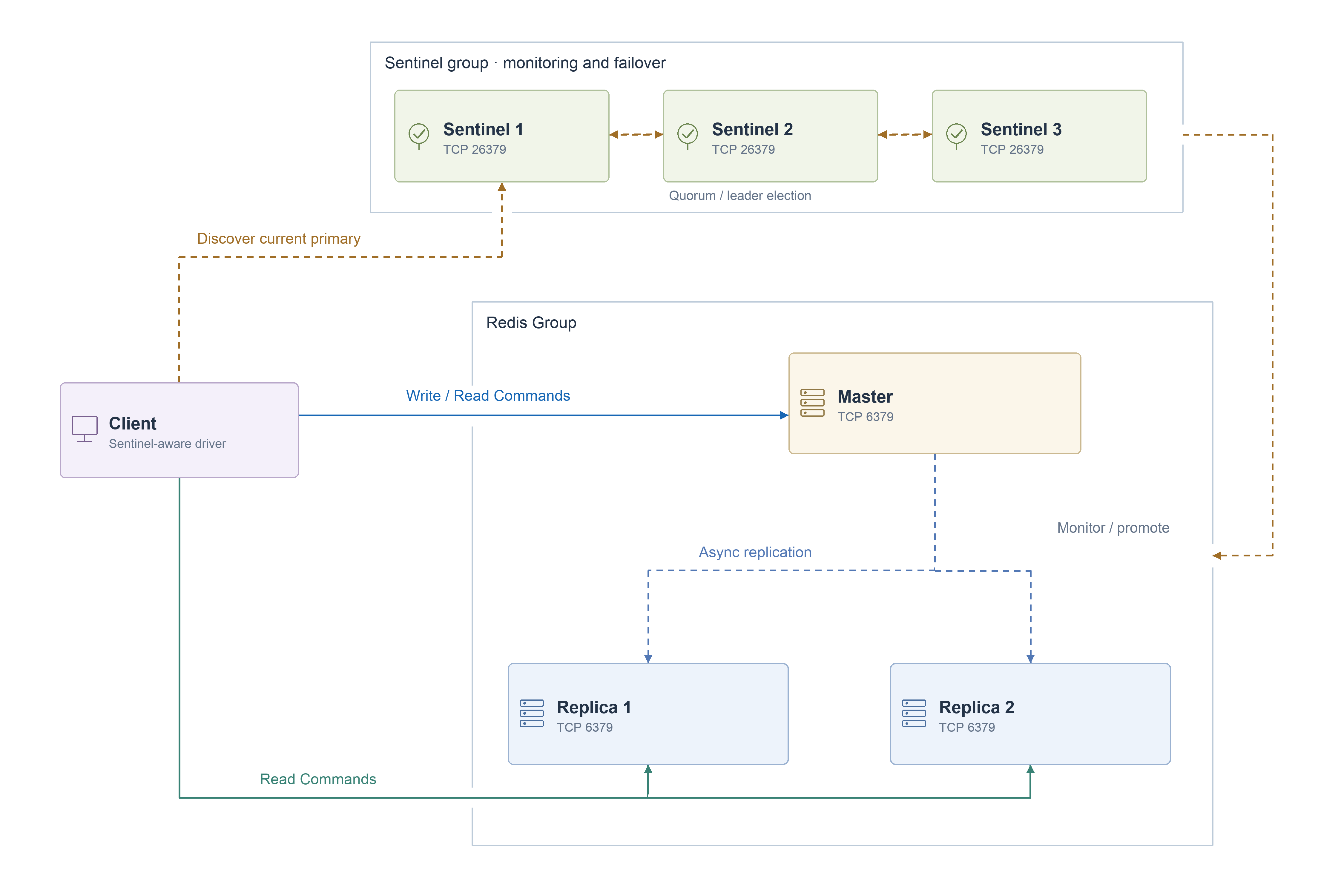Click 'TCP 6379' under Replica 2
Screen dimensions: 1338x896
click(967, 727)
